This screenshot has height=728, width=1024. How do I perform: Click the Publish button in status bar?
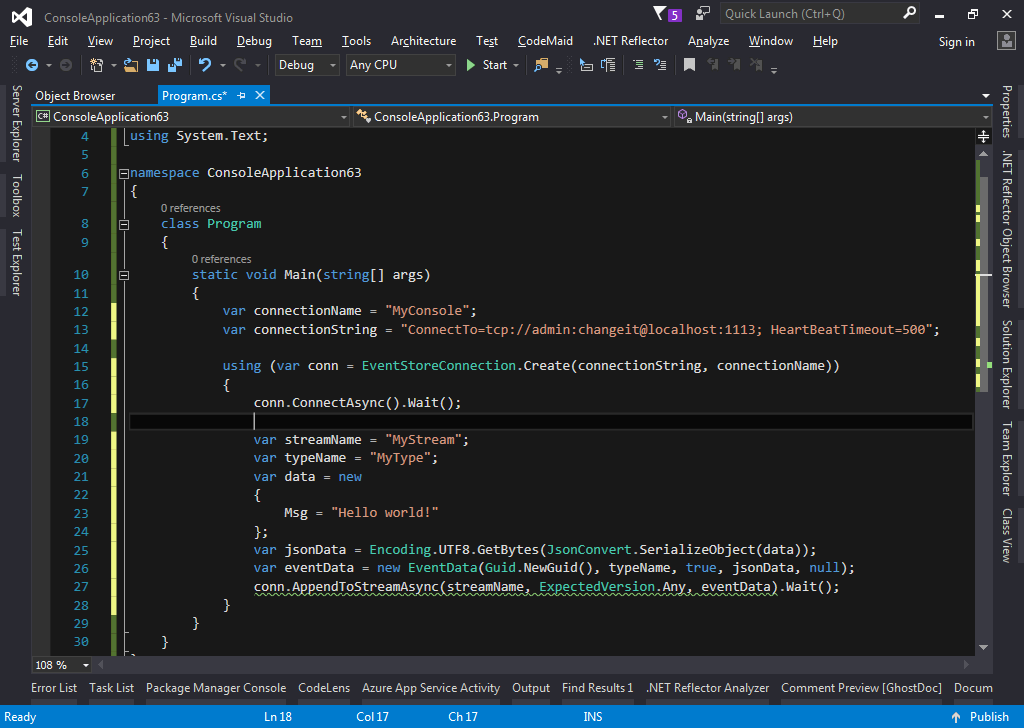pyautogui.click(x=981, y=717)
